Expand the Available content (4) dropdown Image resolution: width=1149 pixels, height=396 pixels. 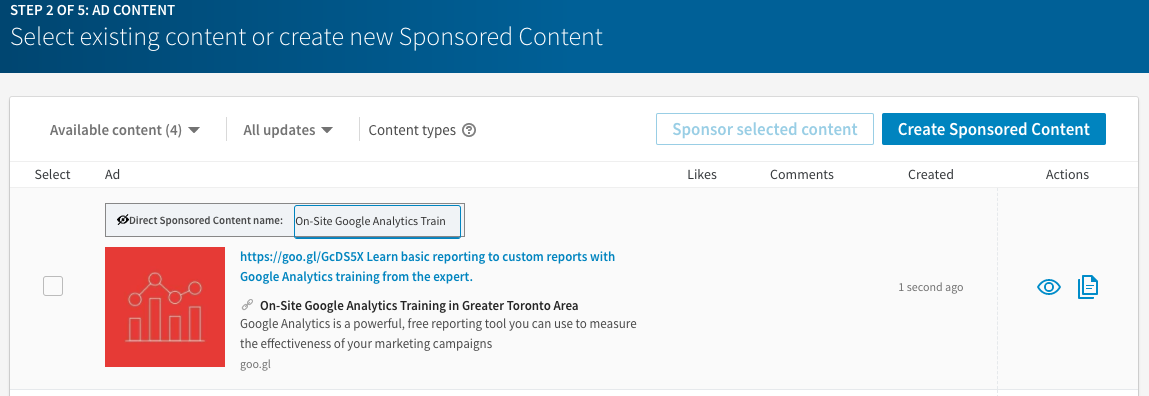click(x=125, y=130)
